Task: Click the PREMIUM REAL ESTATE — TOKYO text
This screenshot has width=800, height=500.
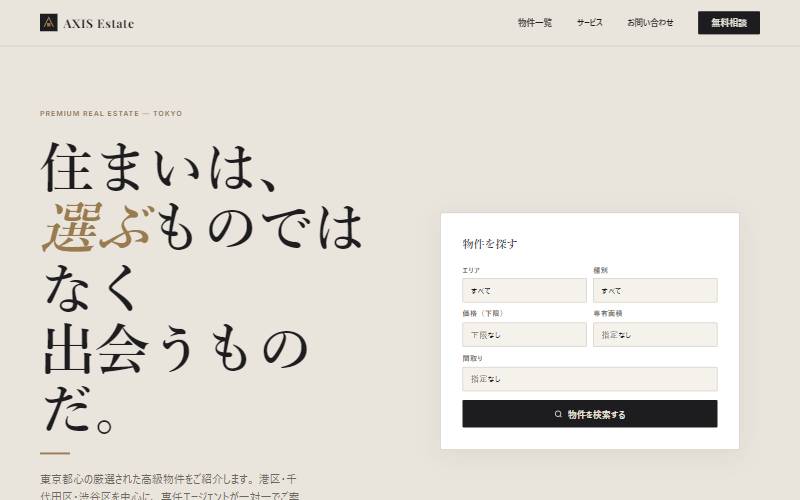Action: [x=111, y=113]
